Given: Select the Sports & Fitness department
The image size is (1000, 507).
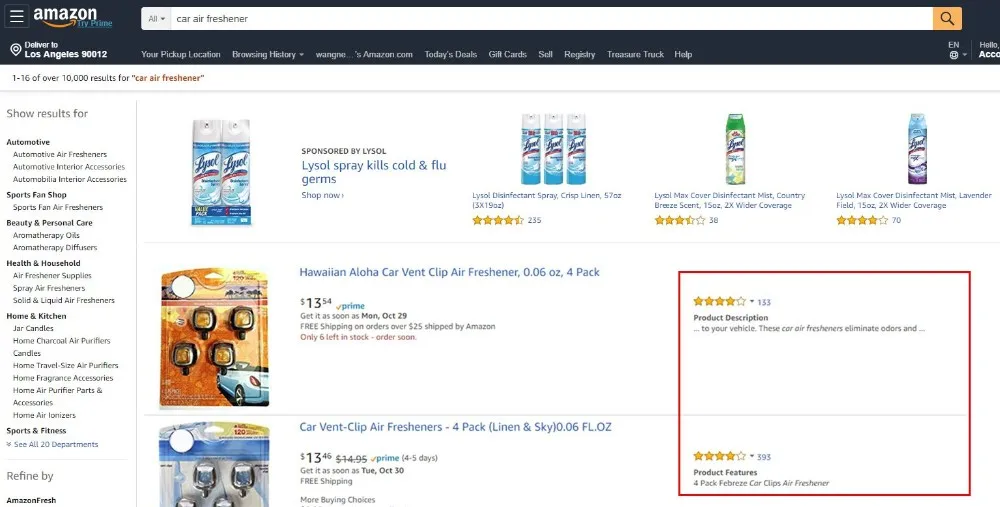Looking at the screenshot, I should click(x=36, y=431).
